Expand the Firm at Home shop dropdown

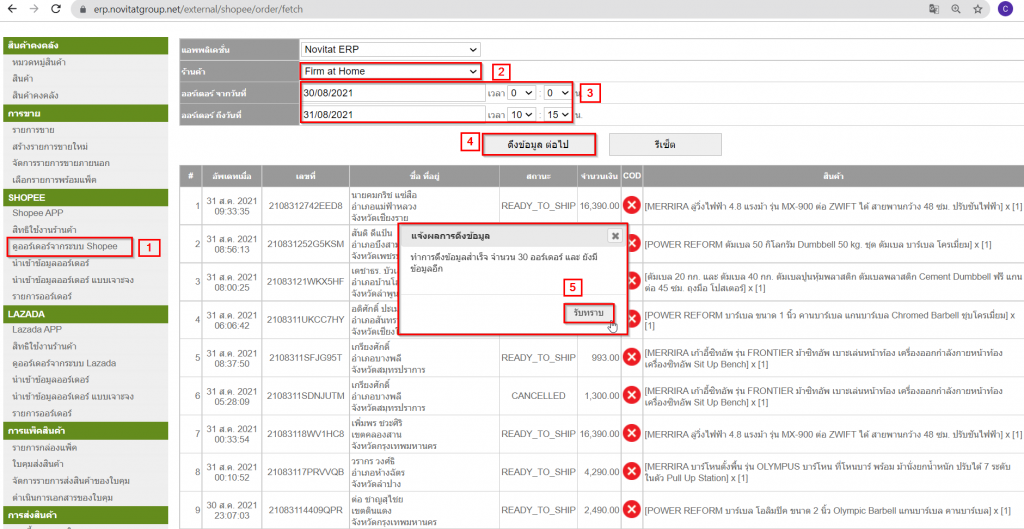tap(391, 71)
